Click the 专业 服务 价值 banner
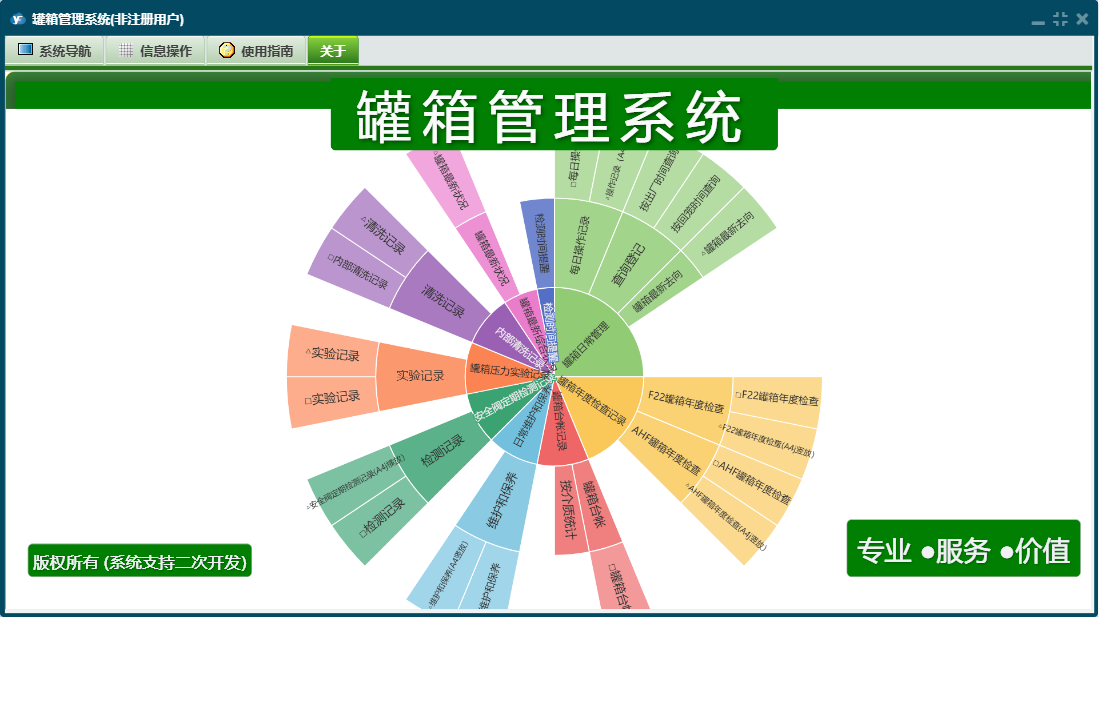 pos(963,549)
